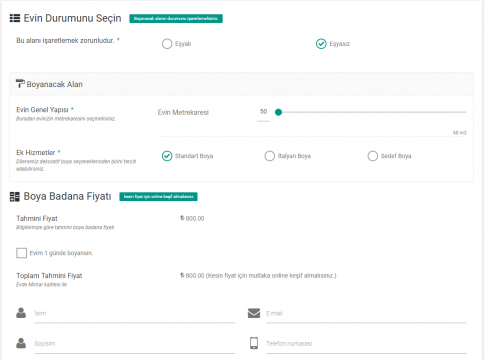Screen dimensions: 485x360
Task: Click the Evin Genel Yapısı label
Action: coord(42,110)
